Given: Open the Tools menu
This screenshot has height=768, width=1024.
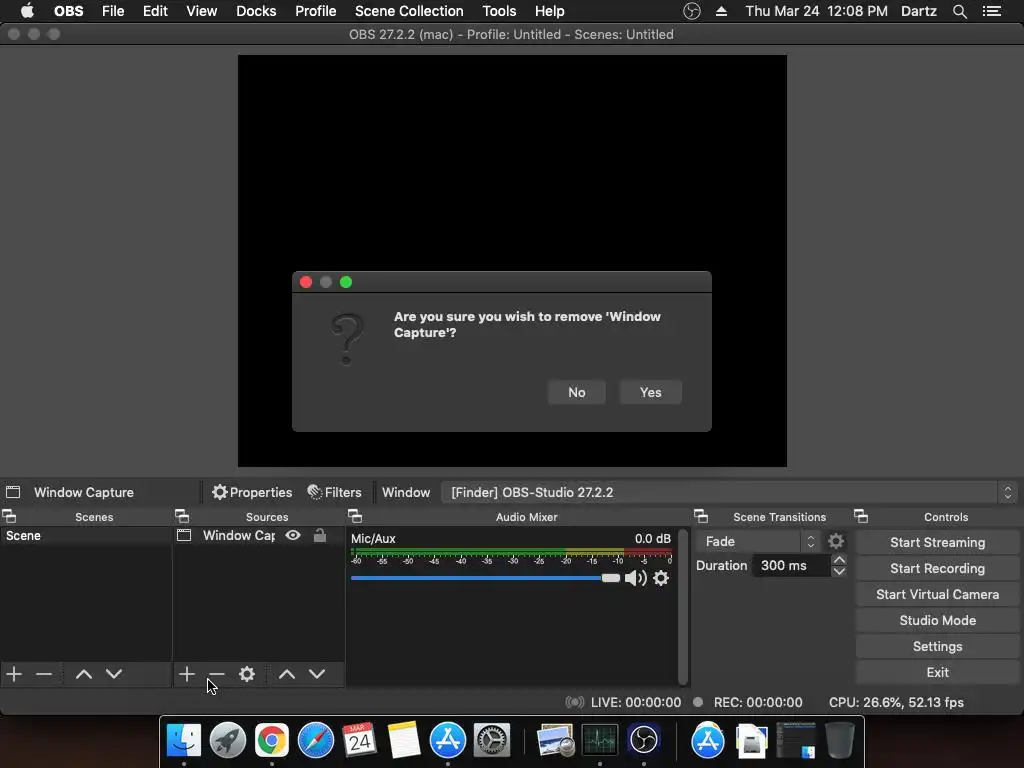Looking at the screenshot, I should (500, 11).
